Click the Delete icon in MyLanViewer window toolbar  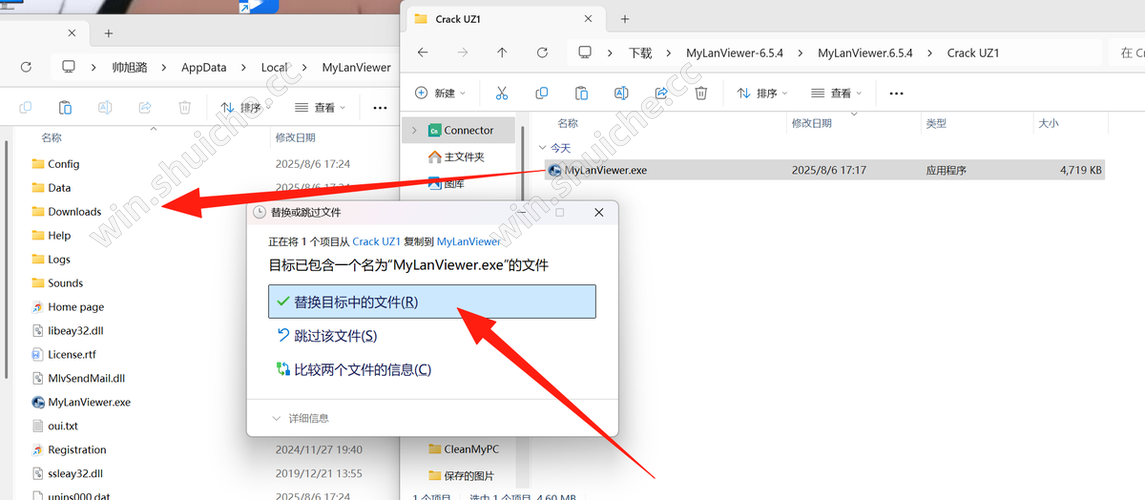tap(184, 107)
